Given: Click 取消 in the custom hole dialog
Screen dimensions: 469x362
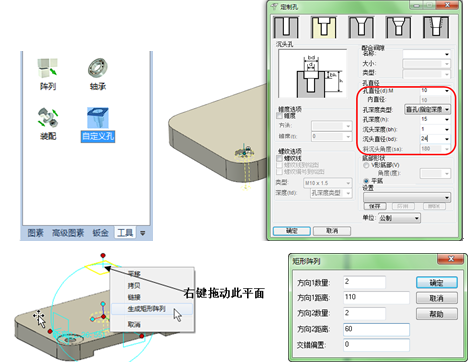Looking at the screenshot, I should (332, 231).
